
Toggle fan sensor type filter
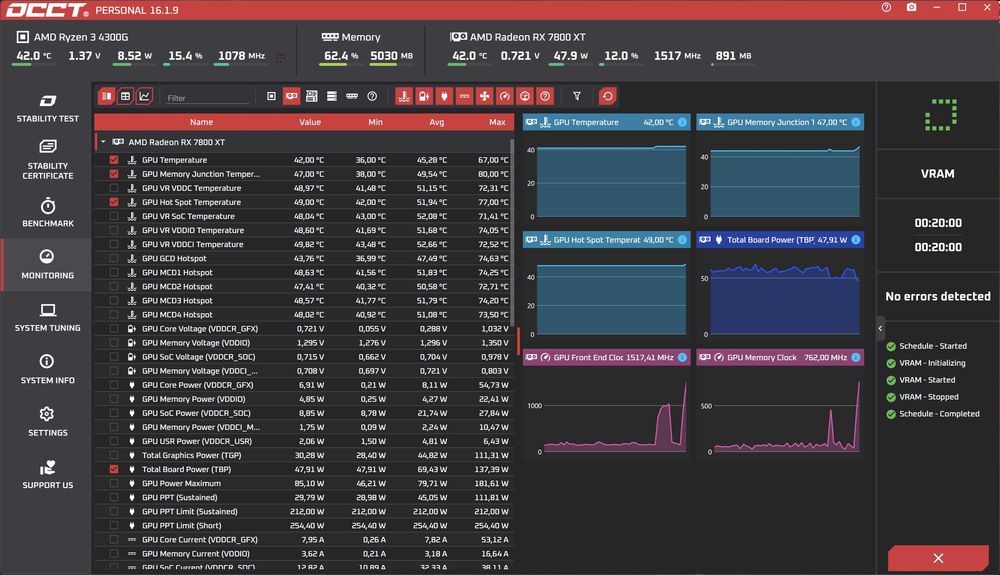pyautogui.click(x=485, y=96)
